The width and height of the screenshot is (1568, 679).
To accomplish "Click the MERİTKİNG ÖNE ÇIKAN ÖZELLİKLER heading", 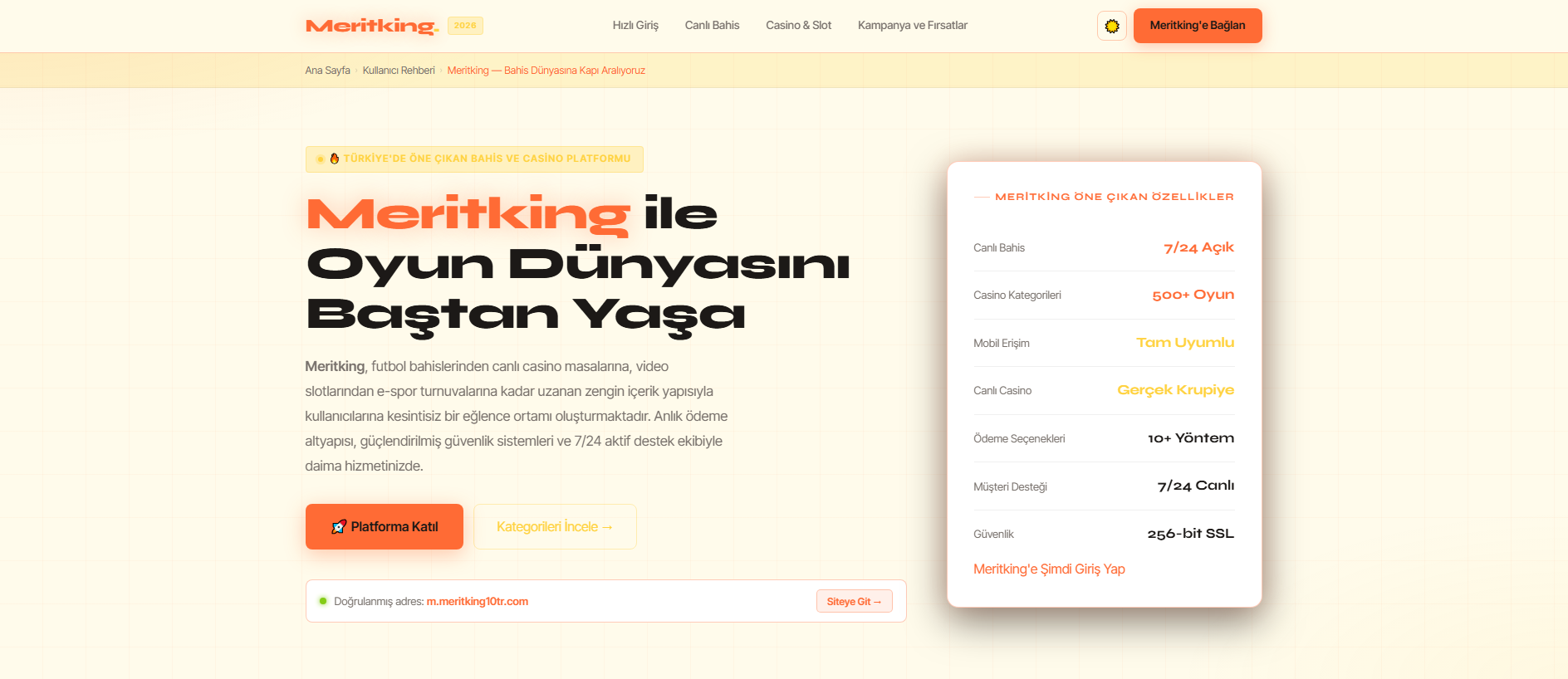I will click(x=1115, y=197).
